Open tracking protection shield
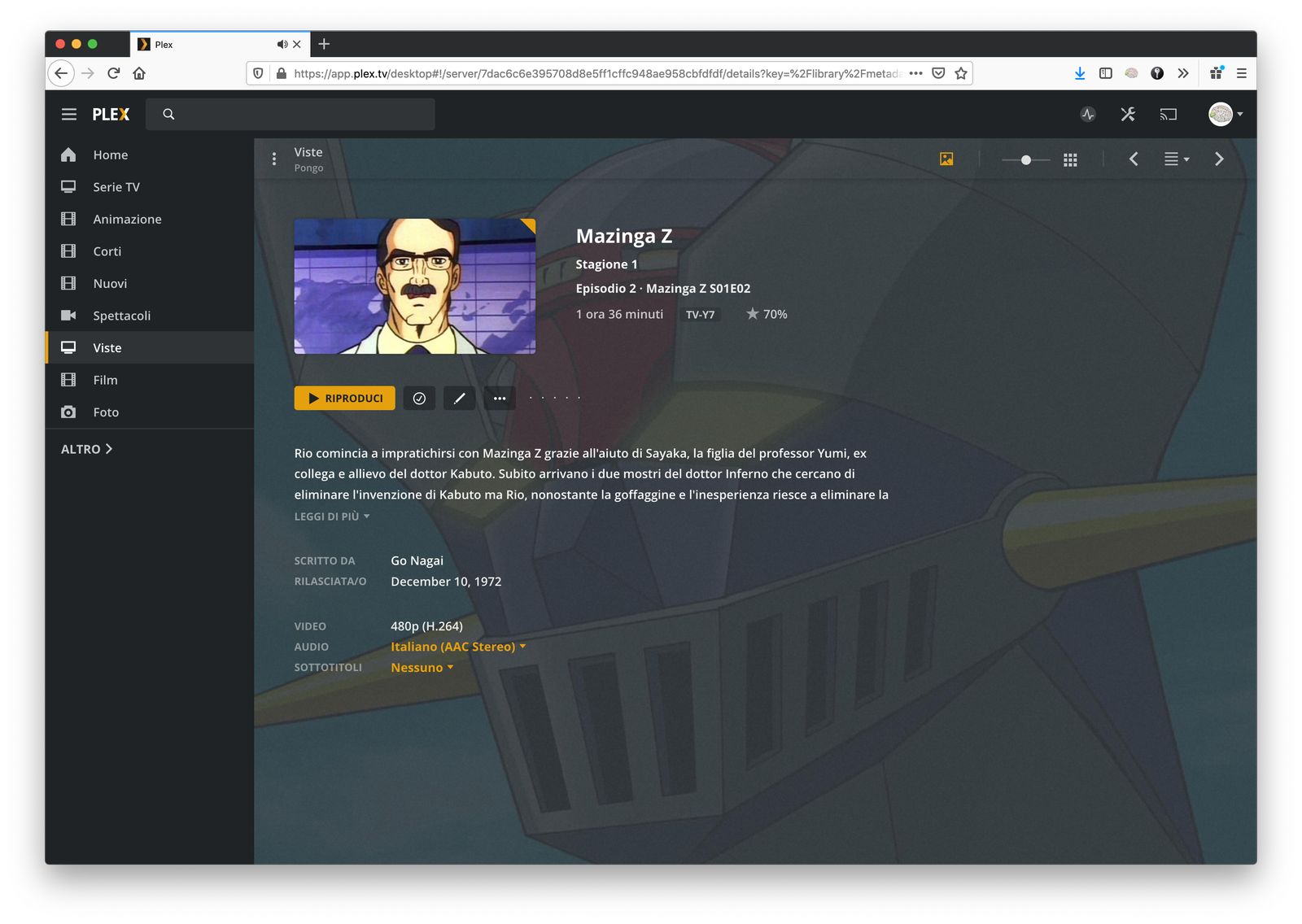Viewport: 1302px width, 924px height. point(258,73)
